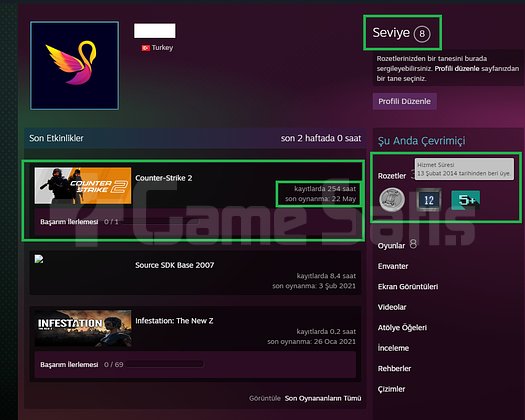Open the Source SDK Base 2007 link

pyautogui.click(x=174, y=265)
